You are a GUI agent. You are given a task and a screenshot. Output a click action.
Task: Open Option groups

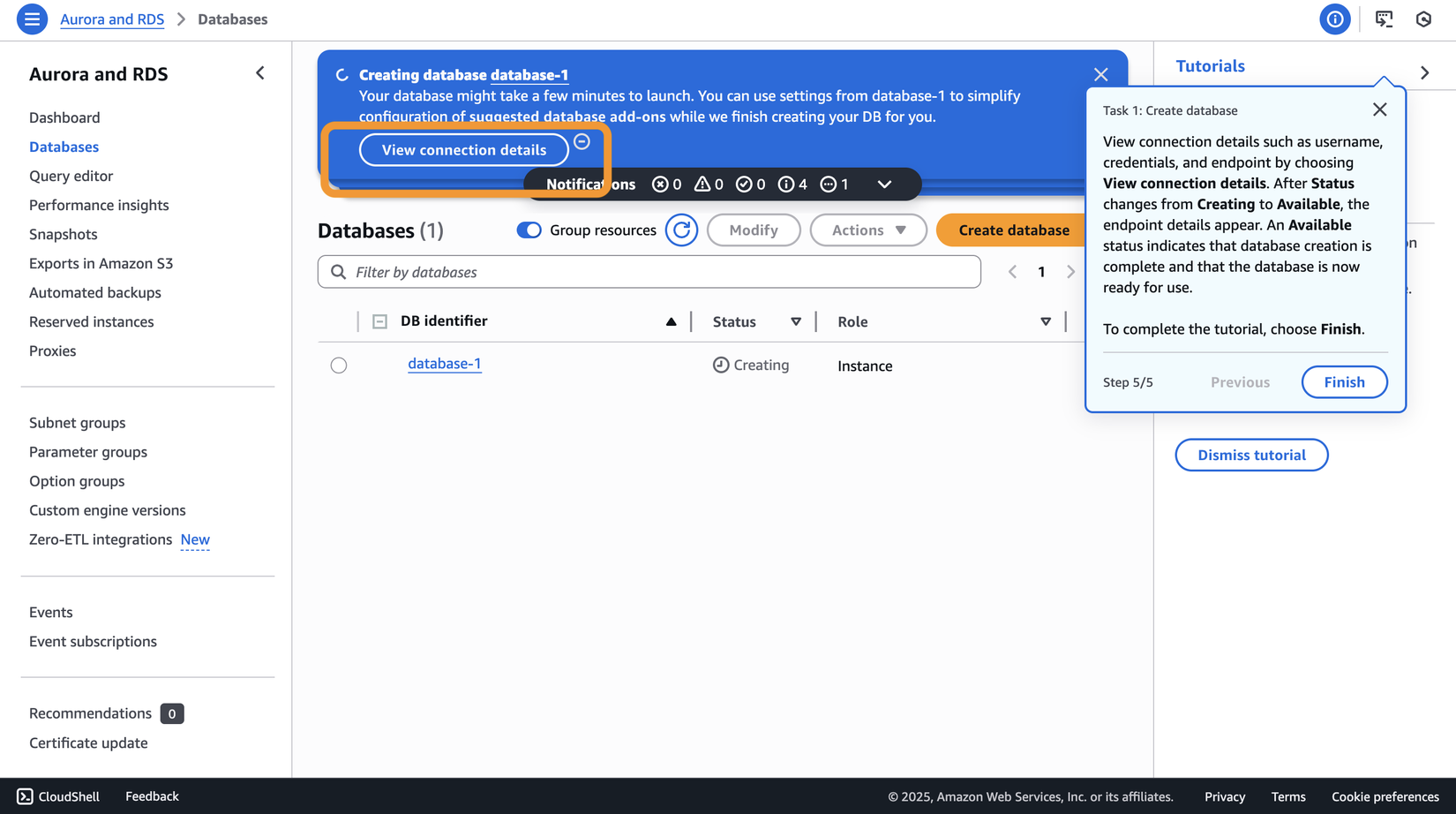tap(77, 481)
